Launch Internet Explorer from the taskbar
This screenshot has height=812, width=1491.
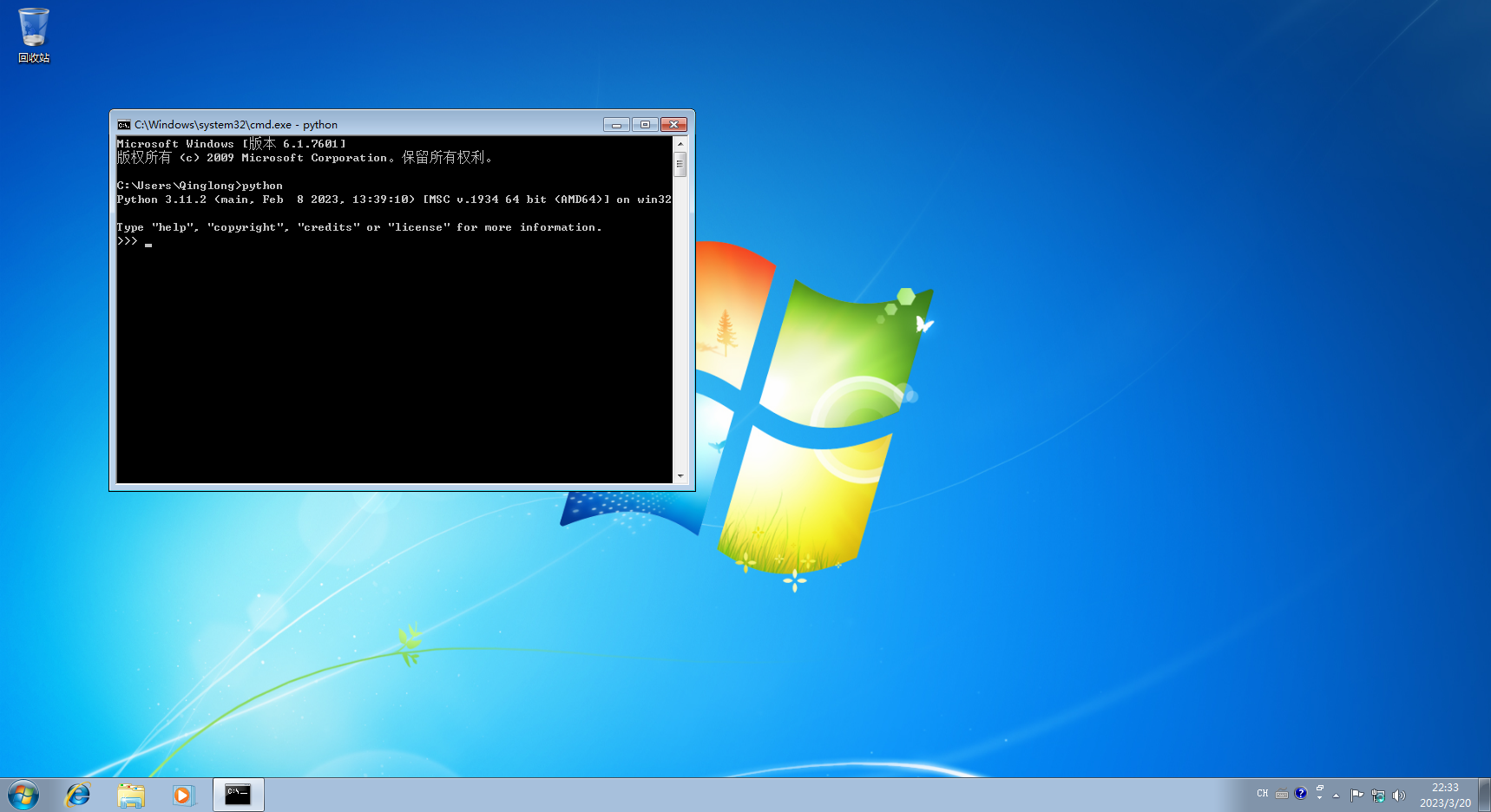tap(78, 795)
